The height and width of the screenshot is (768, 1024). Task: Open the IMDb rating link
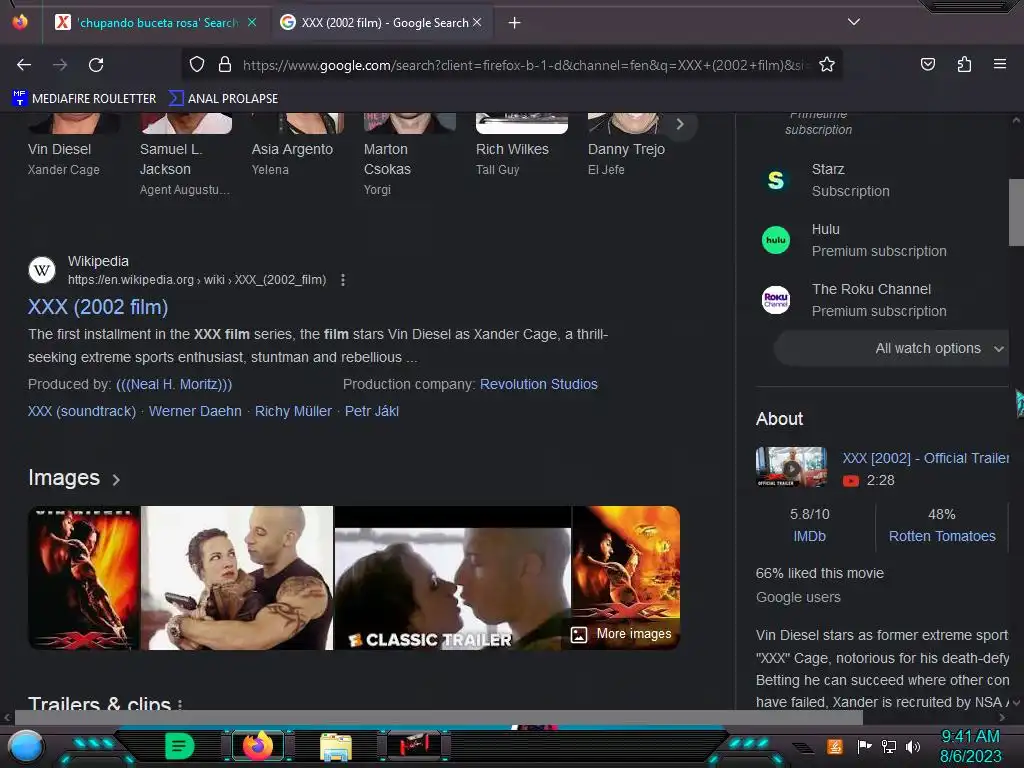click(810, 536)
